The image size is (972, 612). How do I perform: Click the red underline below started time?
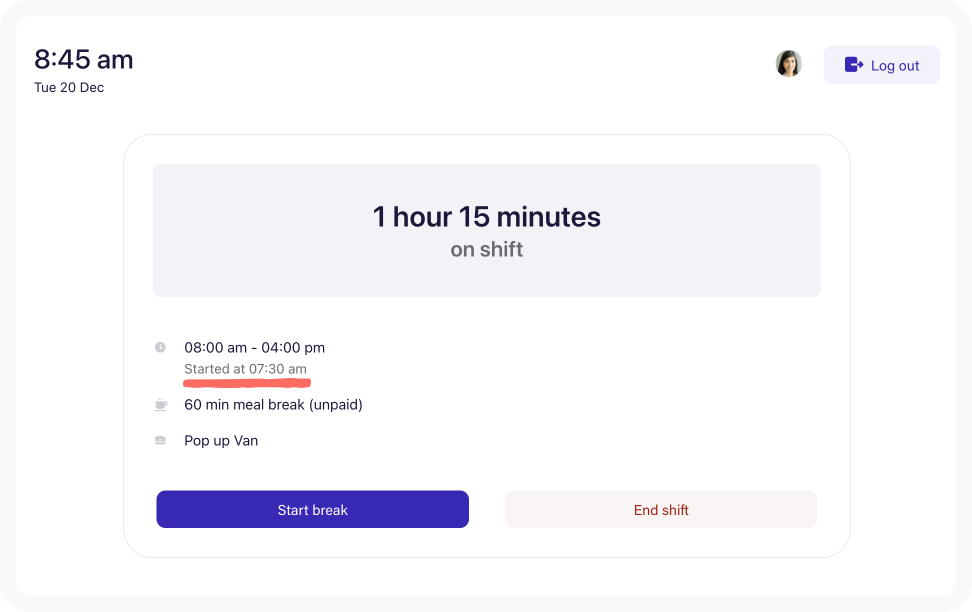click(x=247, y=383)
